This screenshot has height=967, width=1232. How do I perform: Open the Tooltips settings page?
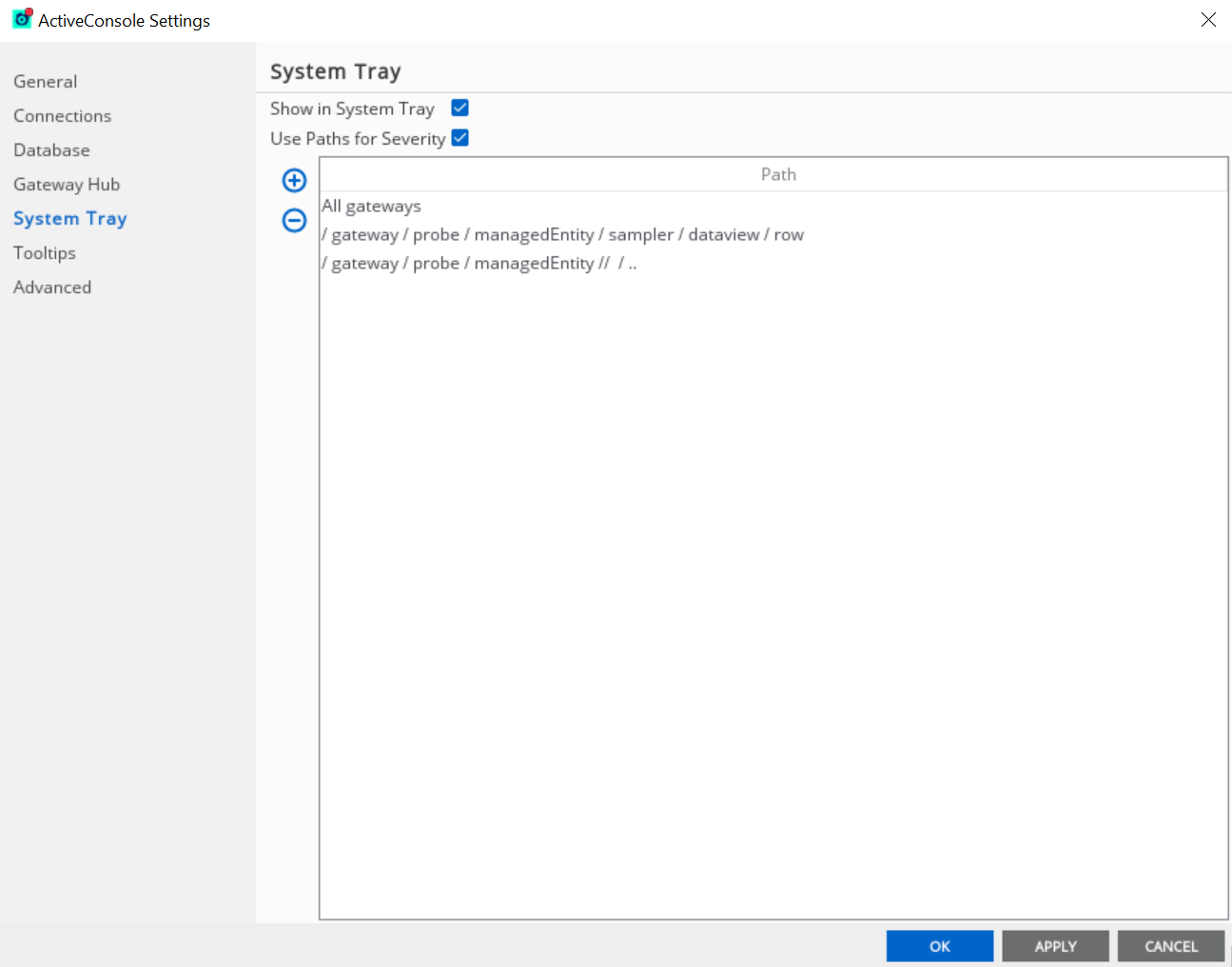(45, 253)
